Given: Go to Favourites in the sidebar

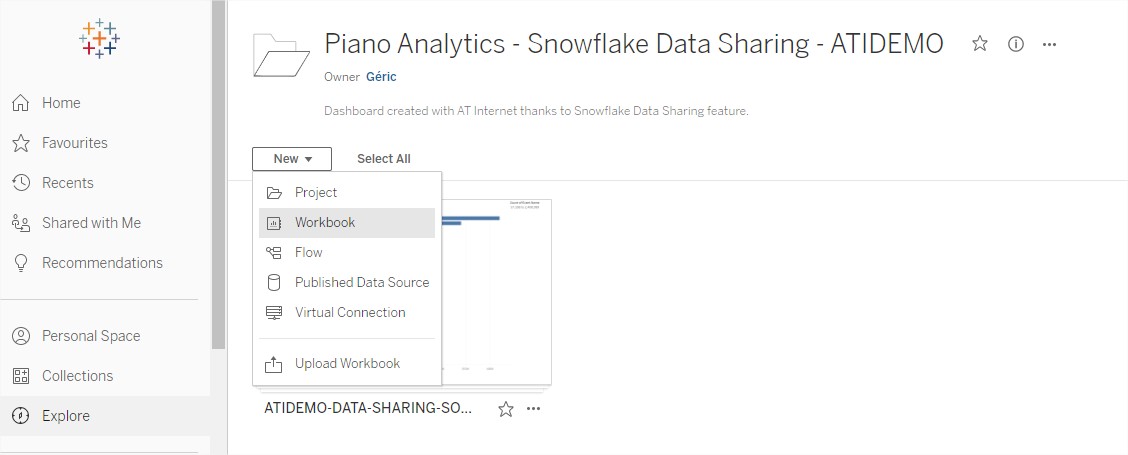Looking at the screenshot, I should 74,143.
